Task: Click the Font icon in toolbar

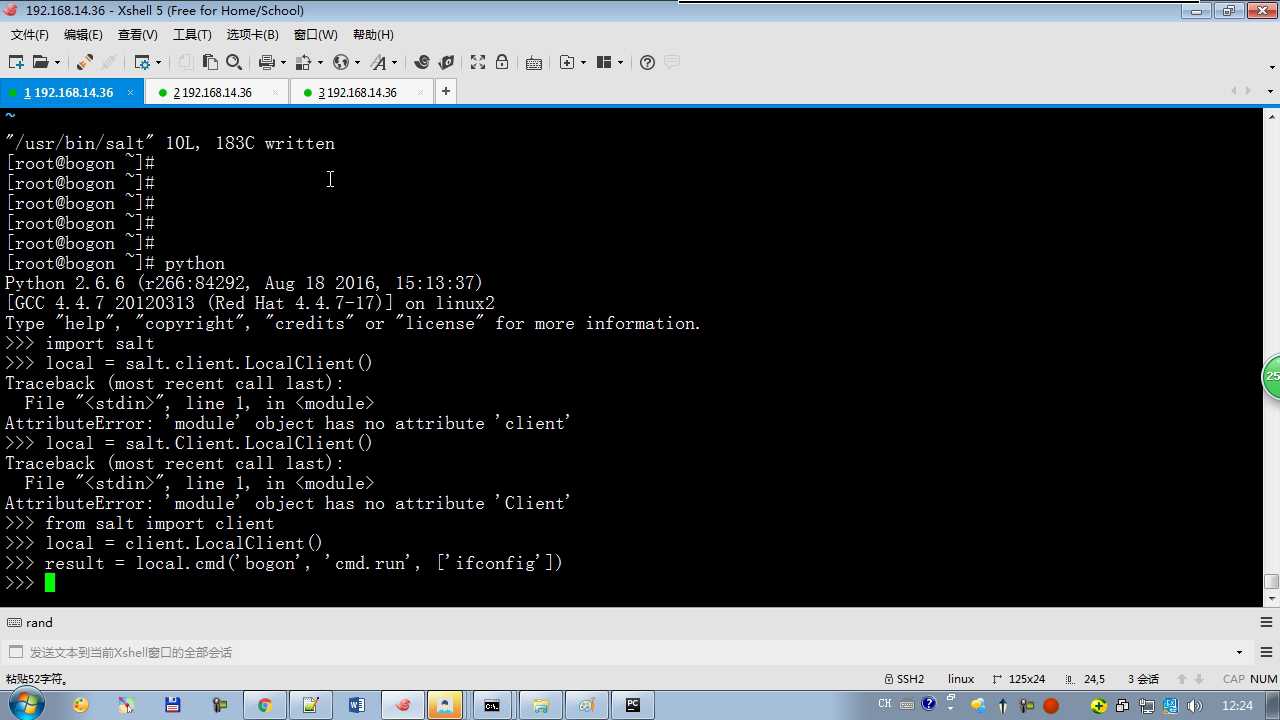Action: [x=378, y=62]
